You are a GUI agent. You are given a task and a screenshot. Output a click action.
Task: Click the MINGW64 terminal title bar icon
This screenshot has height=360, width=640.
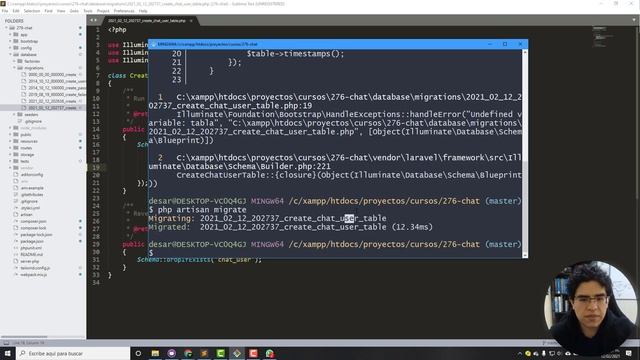point(153,44)
